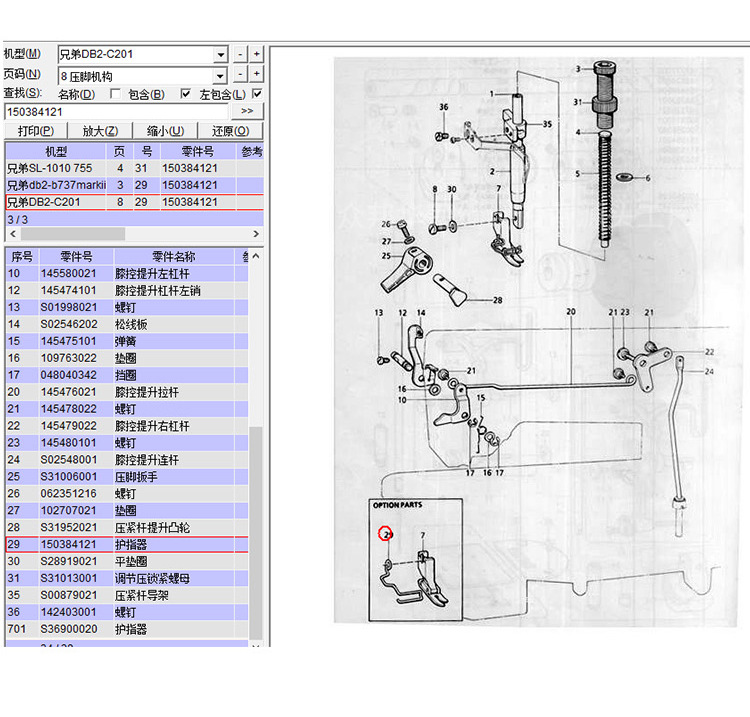
Task: Select part row 30 平垫圈
Action: 127,562
